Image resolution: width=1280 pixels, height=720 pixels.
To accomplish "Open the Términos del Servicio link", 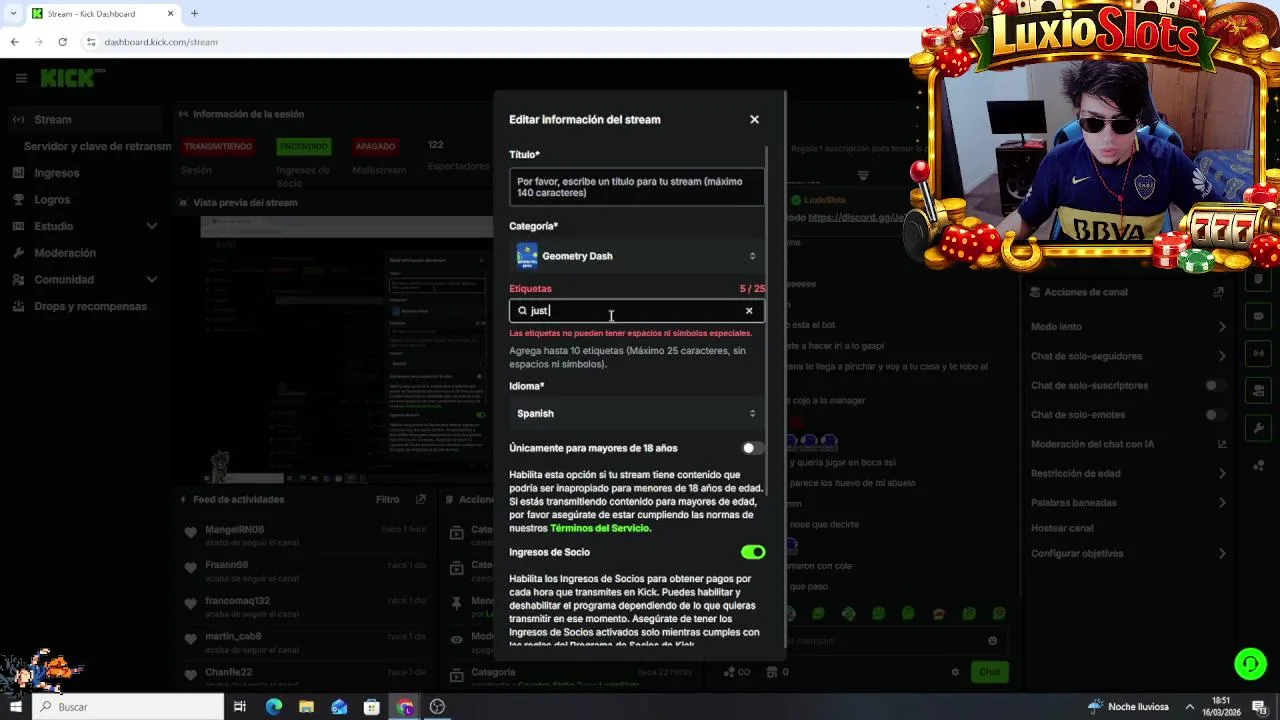I will tap(599, 528).
